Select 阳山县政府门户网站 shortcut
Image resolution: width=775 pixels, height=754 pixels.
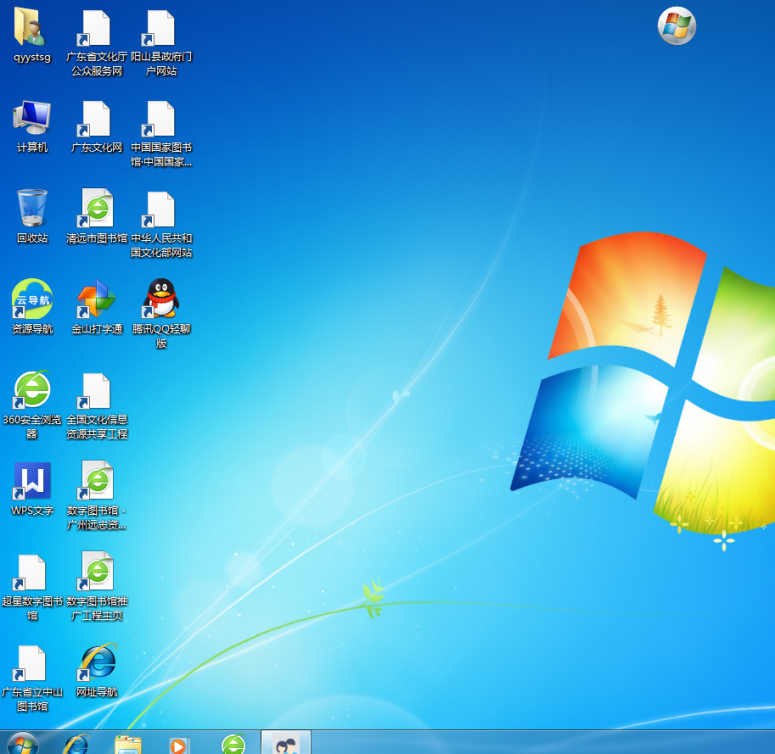[x=160, y=28]
